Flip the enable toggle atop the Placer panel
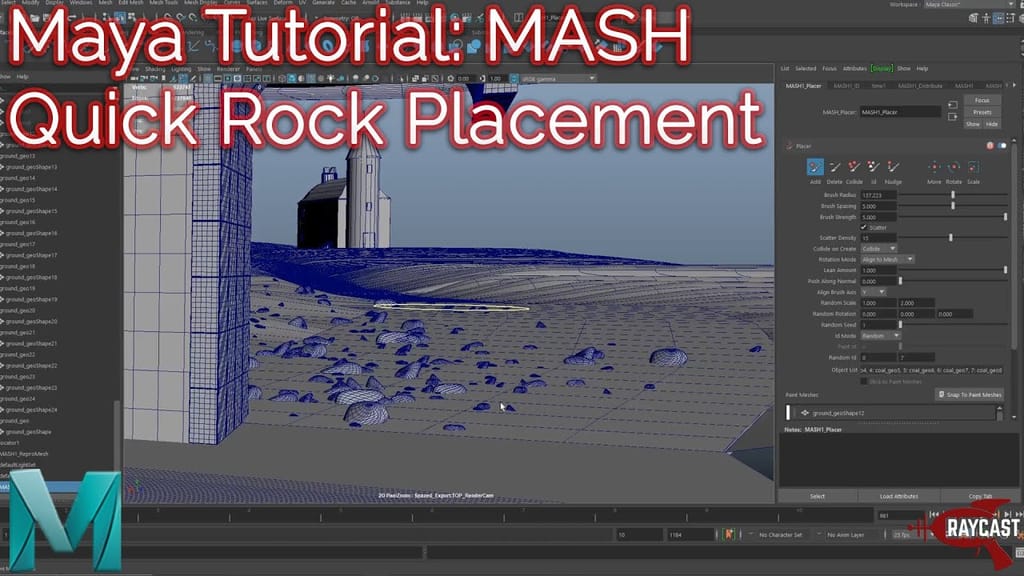Screen dimensions: 1024x576 pos(1001,145)
